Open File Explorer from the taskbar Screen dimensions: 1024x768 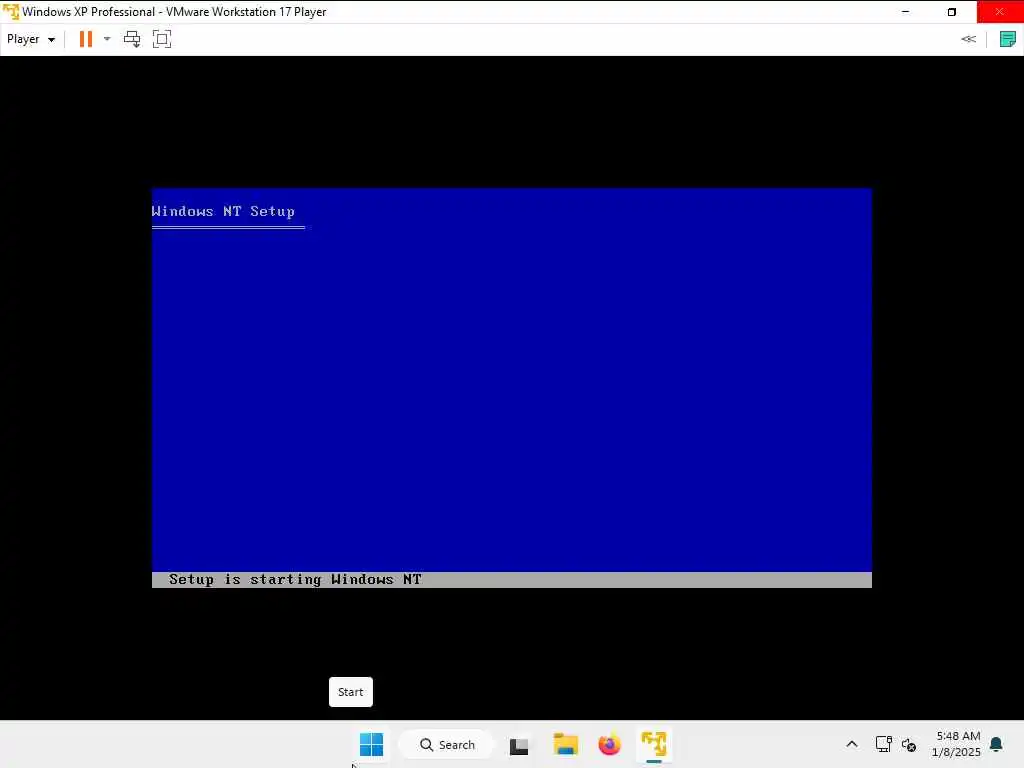[566, 744]
